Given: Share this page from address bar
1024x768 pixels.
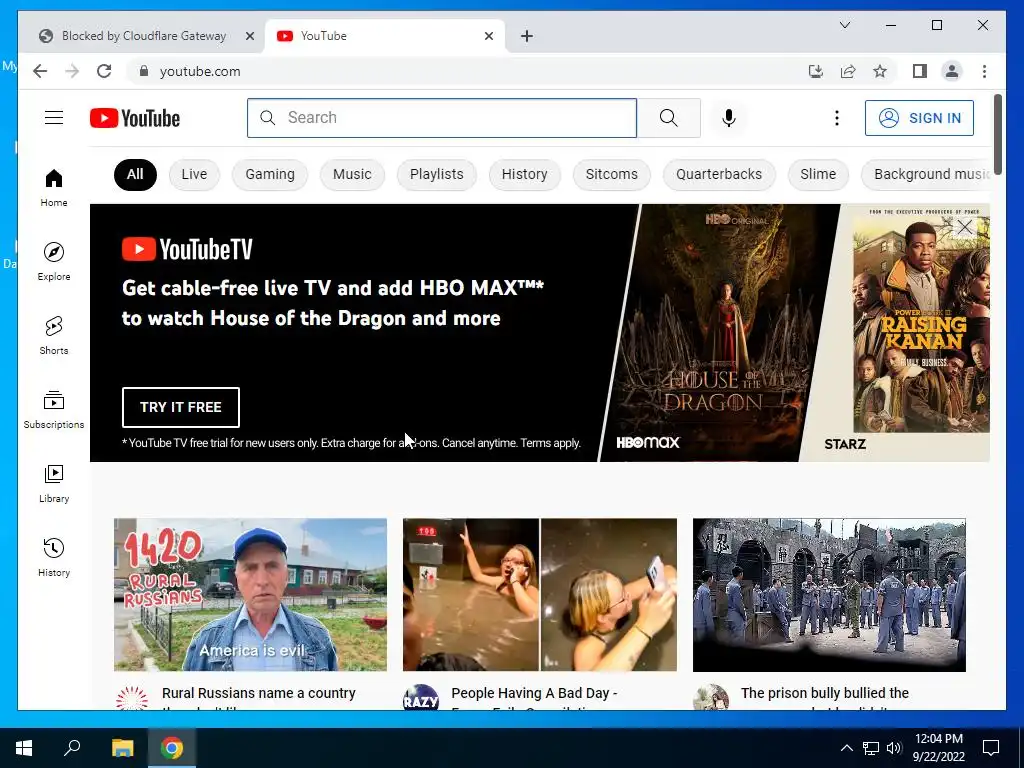Looking at the screenshot, I should tap(848, 71).
